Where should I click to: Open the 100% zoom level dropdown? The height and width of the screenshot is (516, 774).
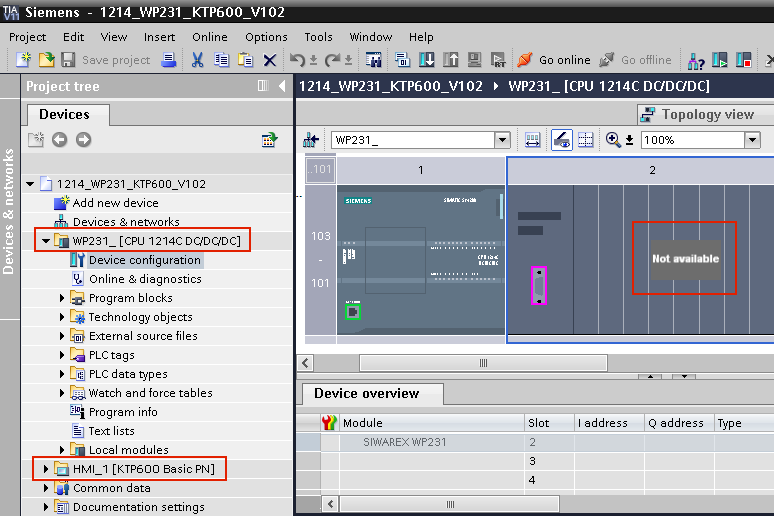click(x=752, y=140)
